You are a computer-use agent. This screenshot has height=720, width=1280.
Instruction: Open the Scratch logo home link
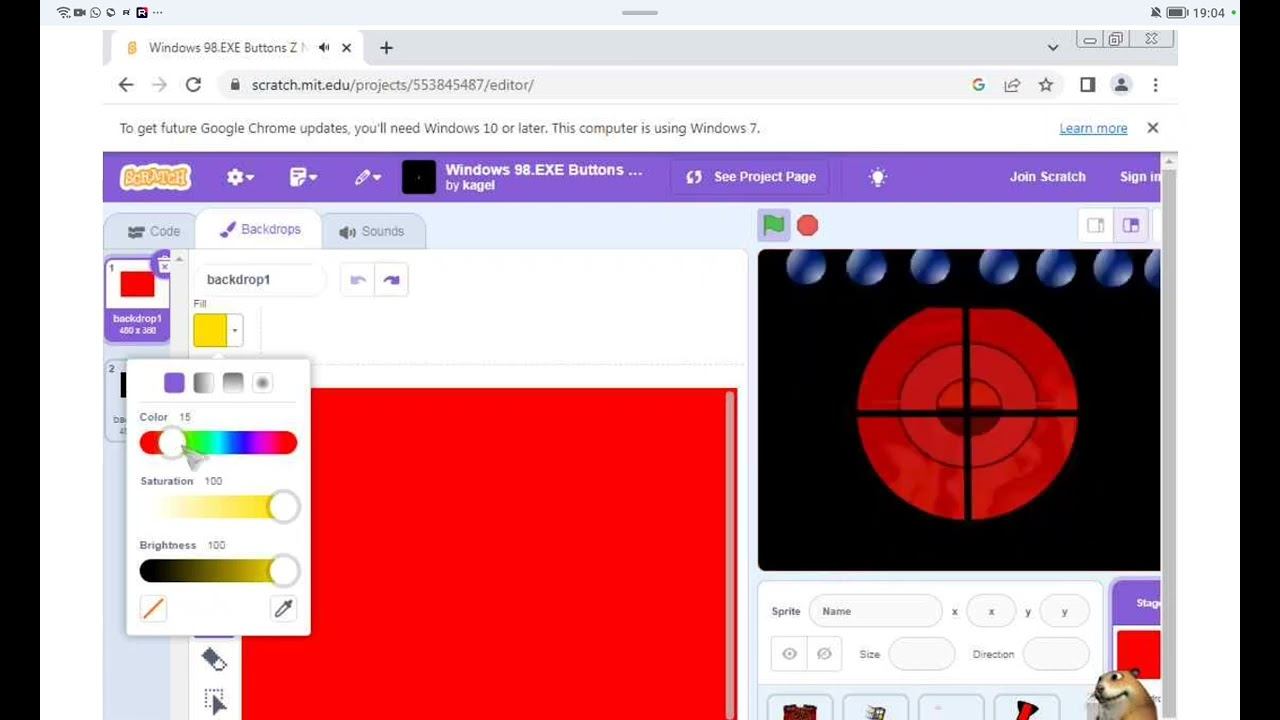[156, 177]
